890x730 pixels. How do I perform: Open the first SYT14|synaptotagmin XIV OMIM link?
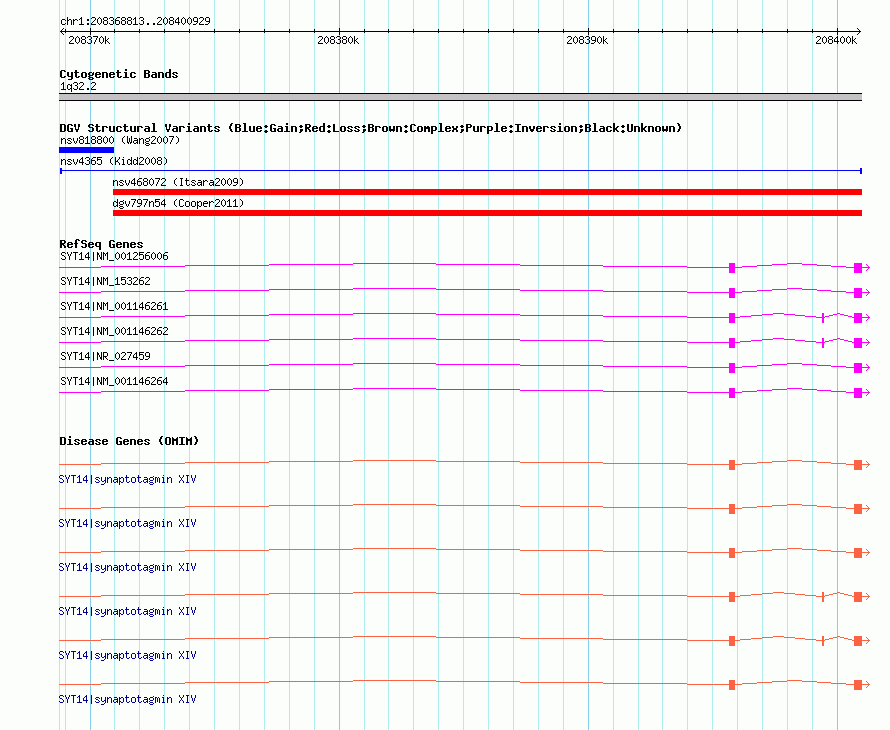(x=128, y=479)
